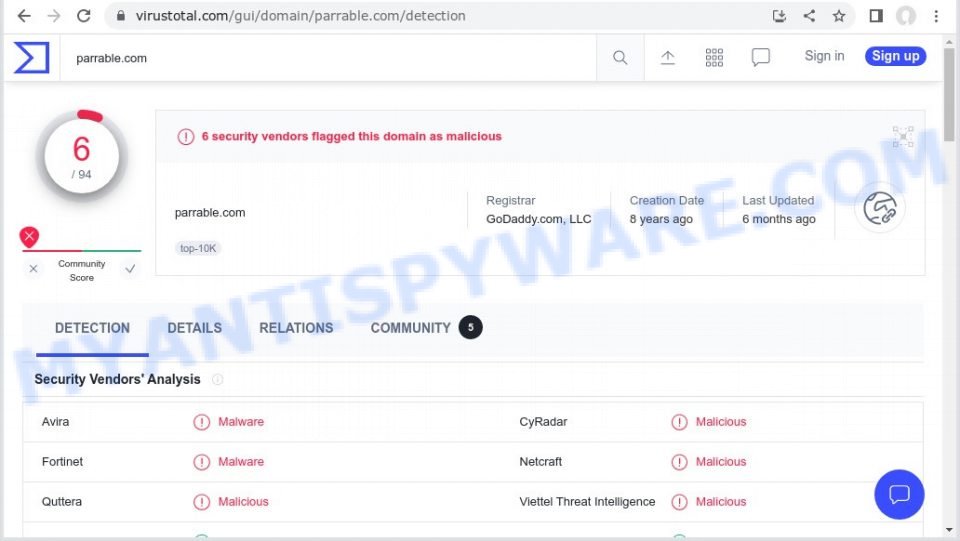Click the 6 / 94 detection score circle
Image resolution: width=960 pixels, height=541 pixels.
pyautogui.click(x=81, y=155)
